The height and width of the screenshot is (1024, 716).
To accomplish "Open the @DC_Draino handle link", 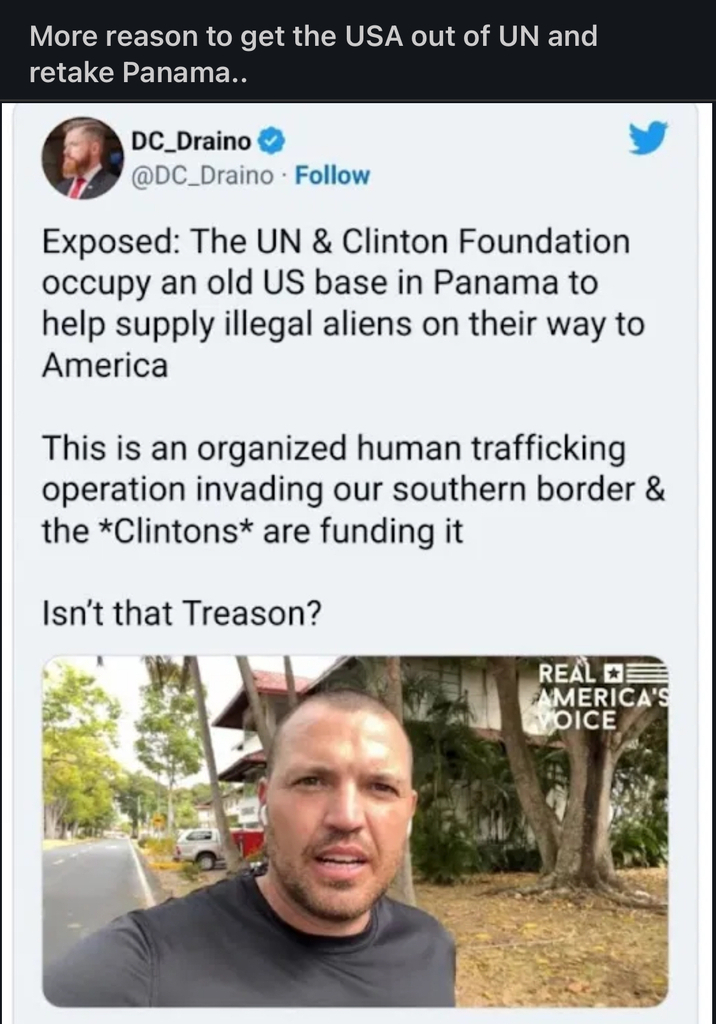I will [203, 176].
